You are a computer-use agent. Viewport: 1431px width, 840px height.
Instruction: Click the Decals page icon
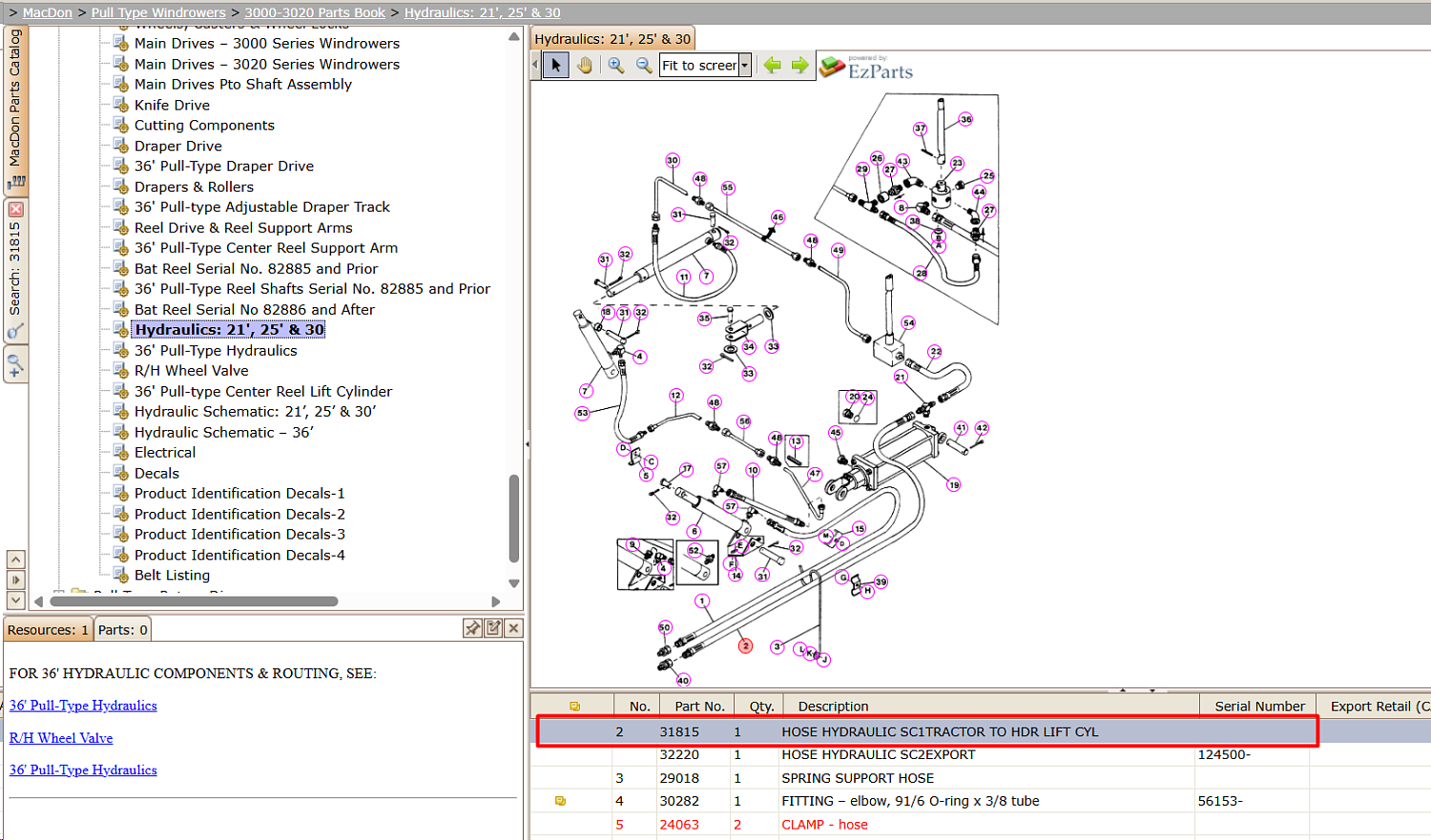coord(121,474)
